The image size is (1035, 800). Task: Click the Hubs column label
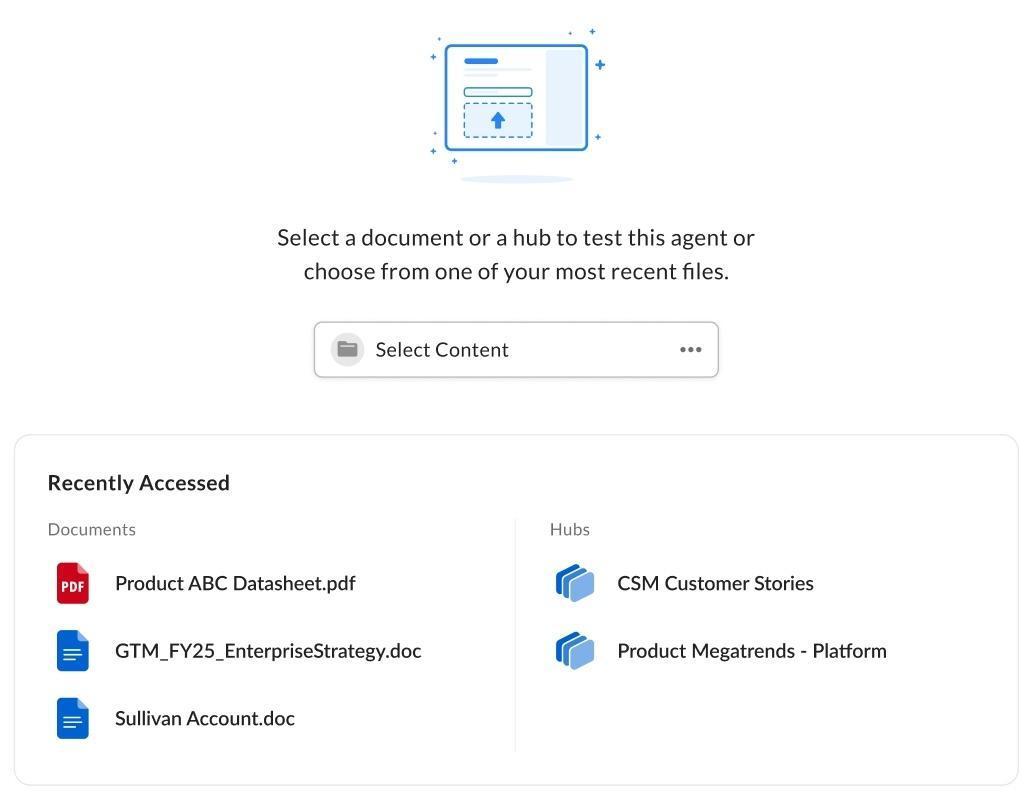[x=570, y=530]
